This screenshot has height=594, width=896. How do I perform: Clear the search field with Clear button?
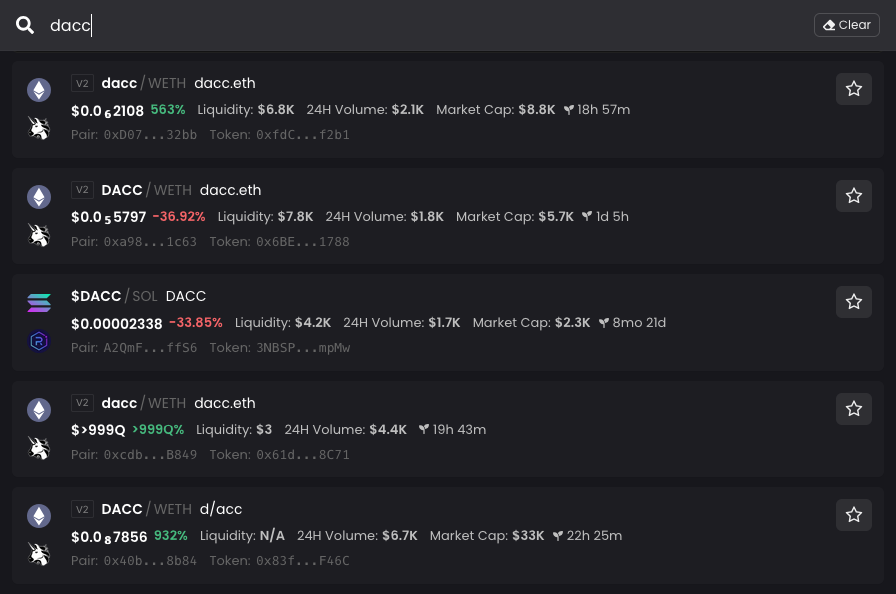coord(846,25)
